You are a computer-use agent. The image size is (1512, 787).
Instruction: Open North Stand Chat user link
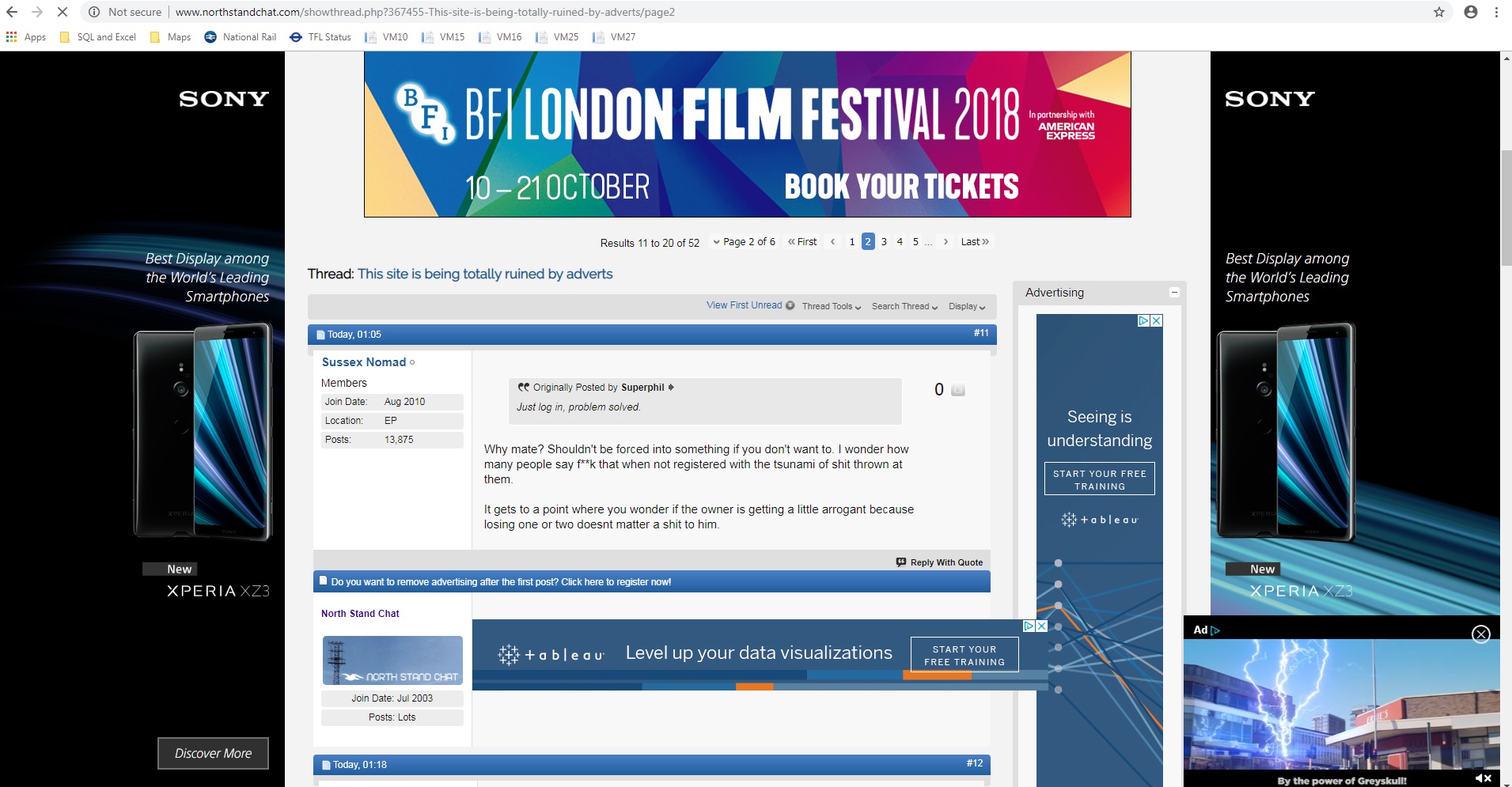tap(360, 614)
